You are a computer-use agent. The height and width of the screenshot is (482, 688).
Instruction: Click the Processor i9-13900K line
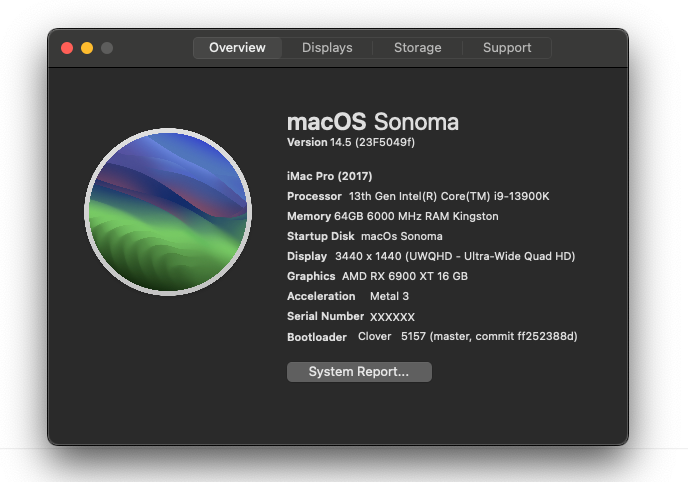(x=418, y=196)
